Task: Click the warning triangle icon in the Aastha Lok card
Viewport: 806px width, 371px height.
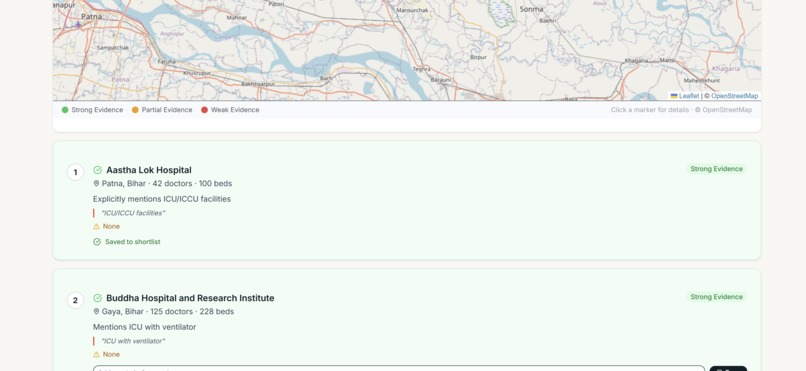Action: click(x=96, y=227)
